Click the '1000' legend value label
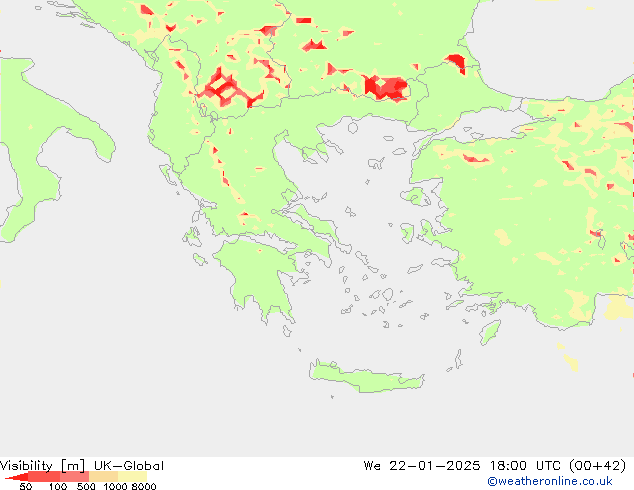The height and width of the screenshot is (490, 634). pyautogui.click(x=115, y=486)
